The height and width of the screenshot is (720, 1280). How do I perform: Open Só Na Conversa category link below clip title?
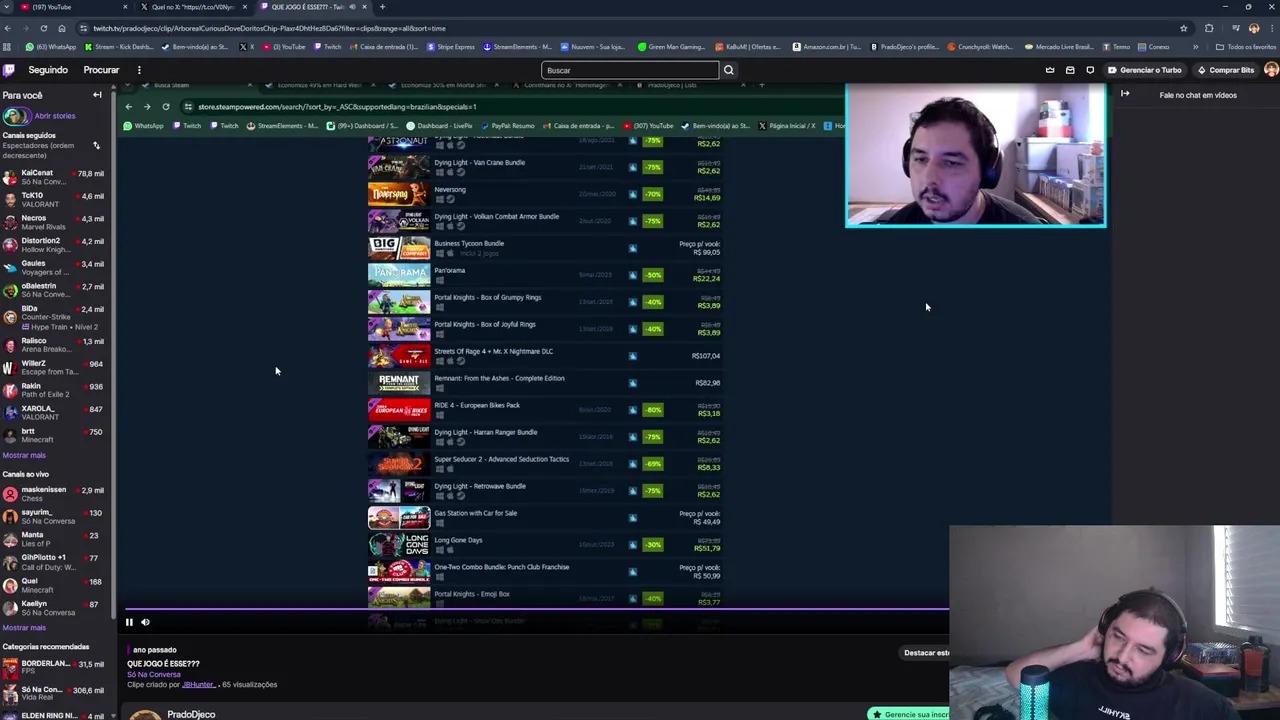coord(153,674)
